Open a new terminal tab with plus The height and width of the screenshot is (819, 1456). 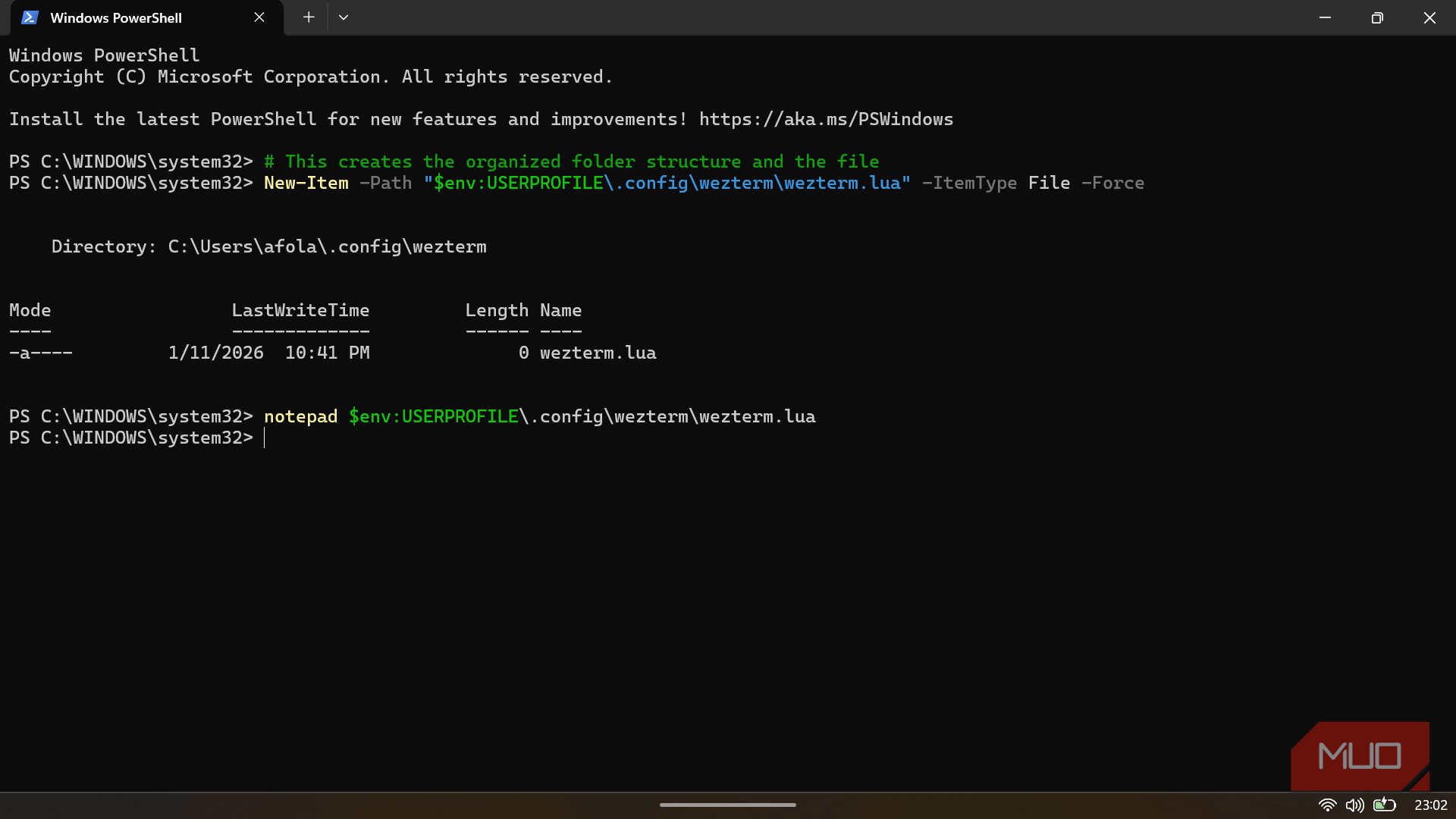(309, 17)
